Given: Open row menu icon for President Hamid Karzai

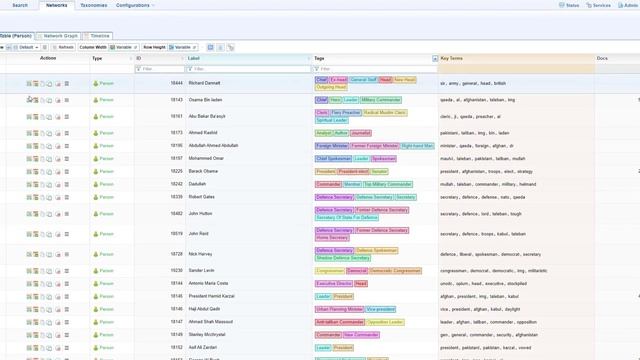Looking at the screenshot, I should [67, 296].
